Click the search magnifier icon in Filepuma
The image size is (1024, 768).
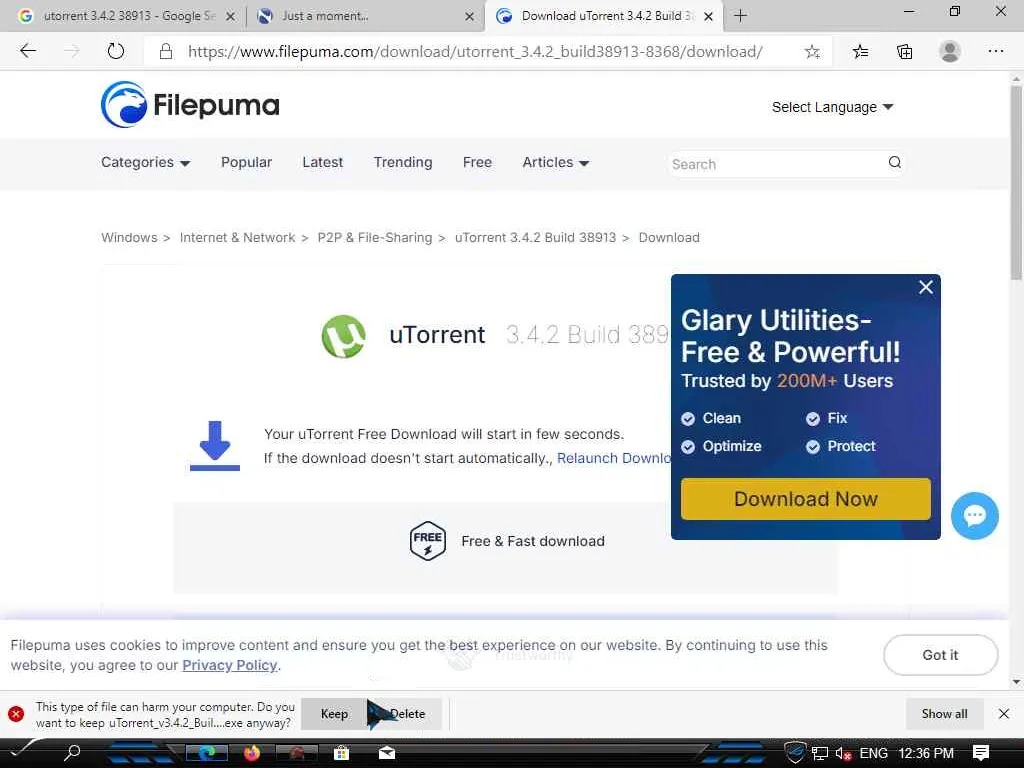pos(894,163)
